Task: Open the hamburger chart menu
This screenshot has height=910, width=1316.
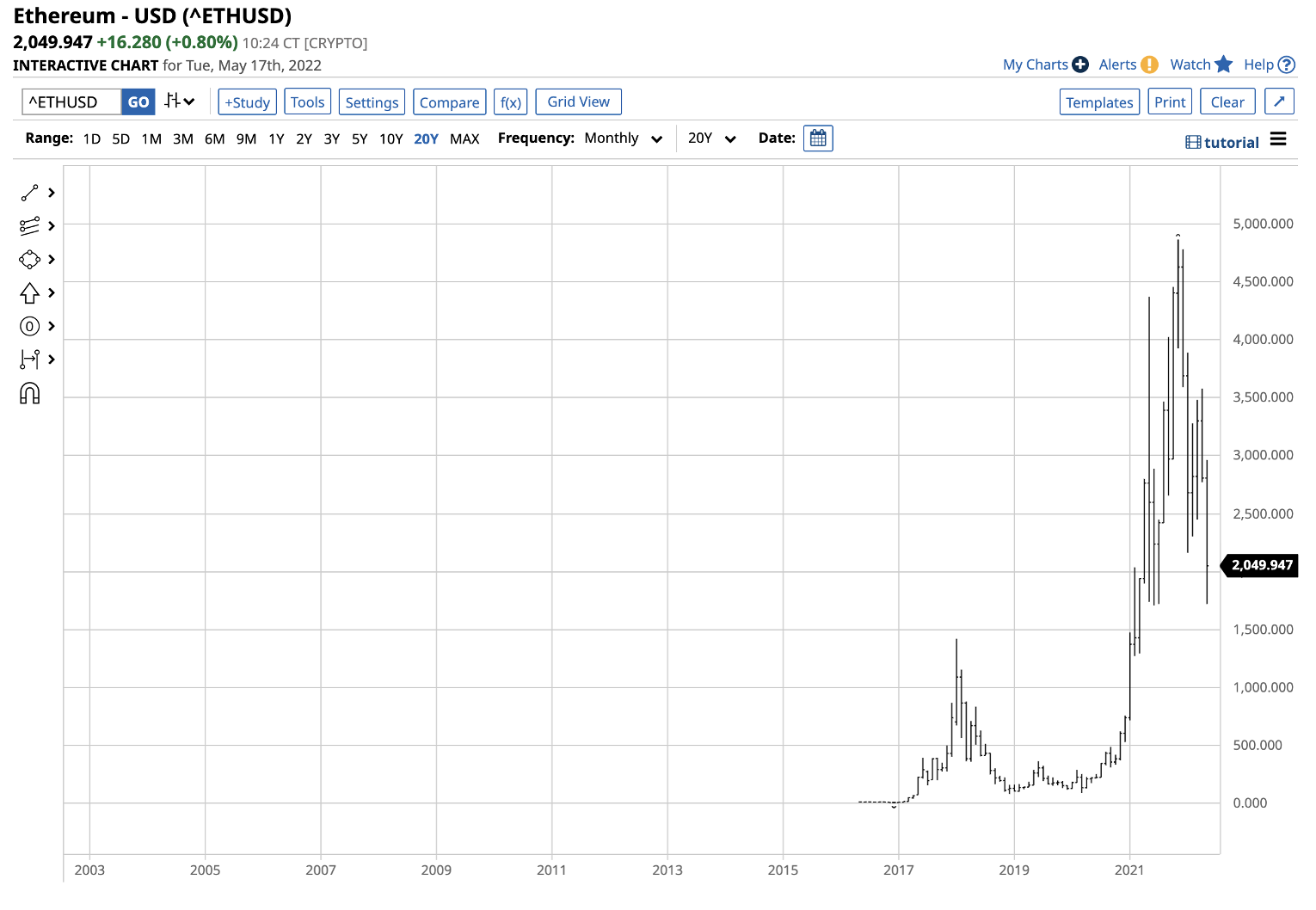Action: pos(1278,139)
